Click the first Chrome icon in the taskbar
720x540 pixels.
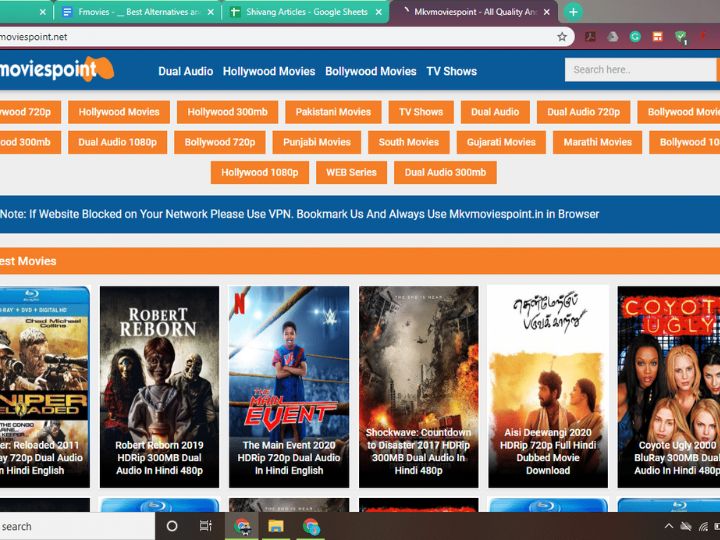[242, 526]
